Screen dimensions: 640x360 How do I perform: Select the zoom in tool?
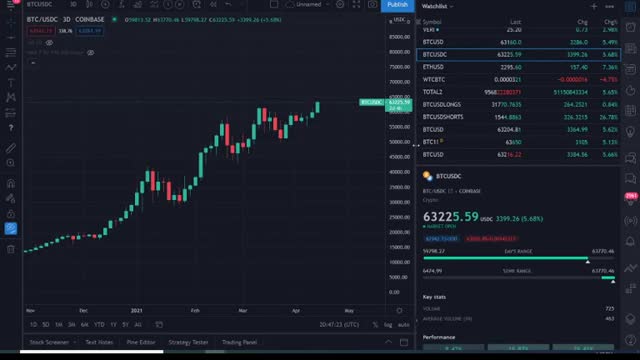coord(11,163)
